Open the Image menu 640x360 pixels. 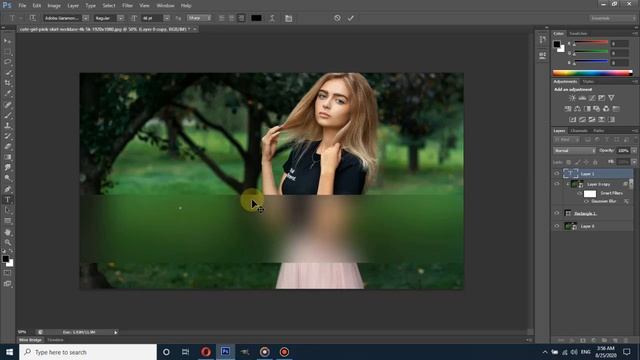54,6
